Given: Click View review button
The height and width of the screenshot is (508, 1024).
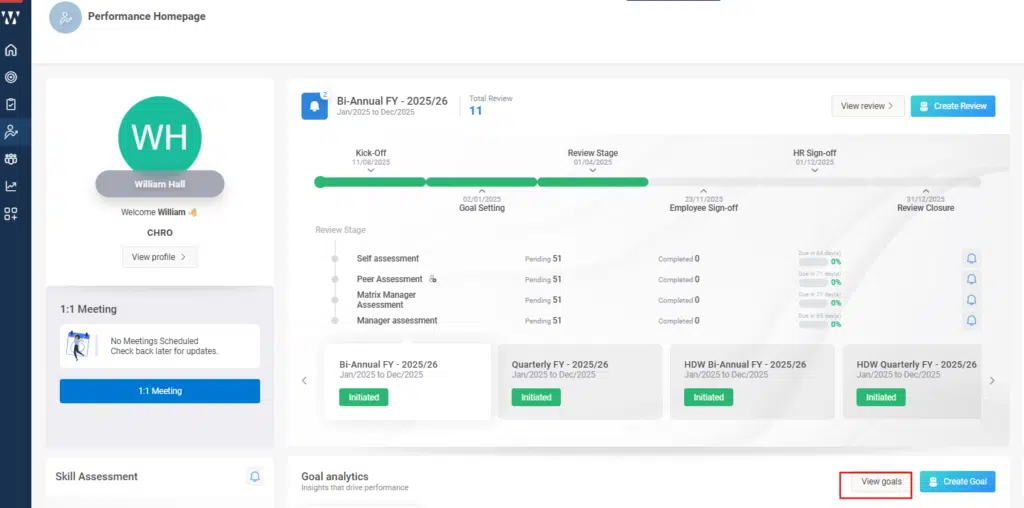Looking at the screenshot, I should pos(867,106).
